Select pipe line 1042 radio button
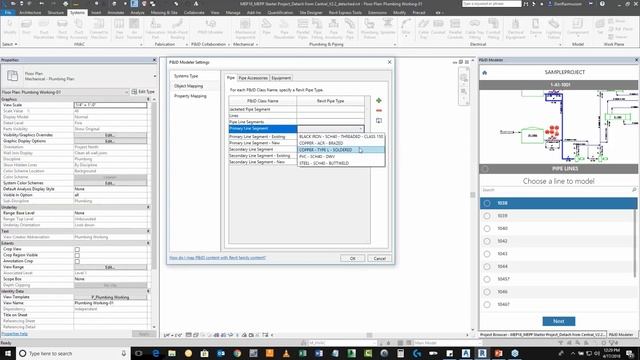The image size is (640, 360). point(487,241)
